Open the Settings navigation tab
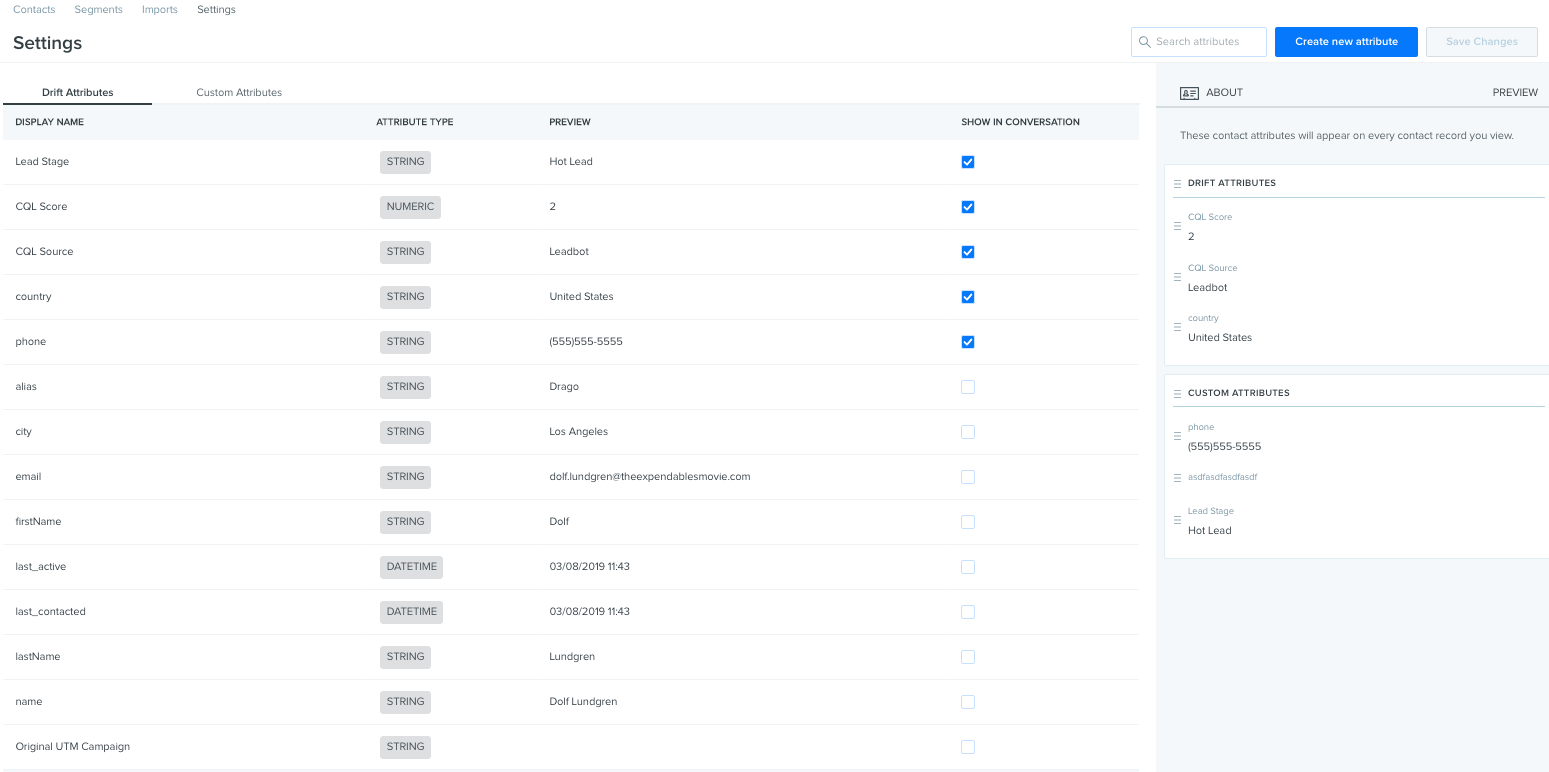Viewport: 1549px width, 772px height. 216,10
